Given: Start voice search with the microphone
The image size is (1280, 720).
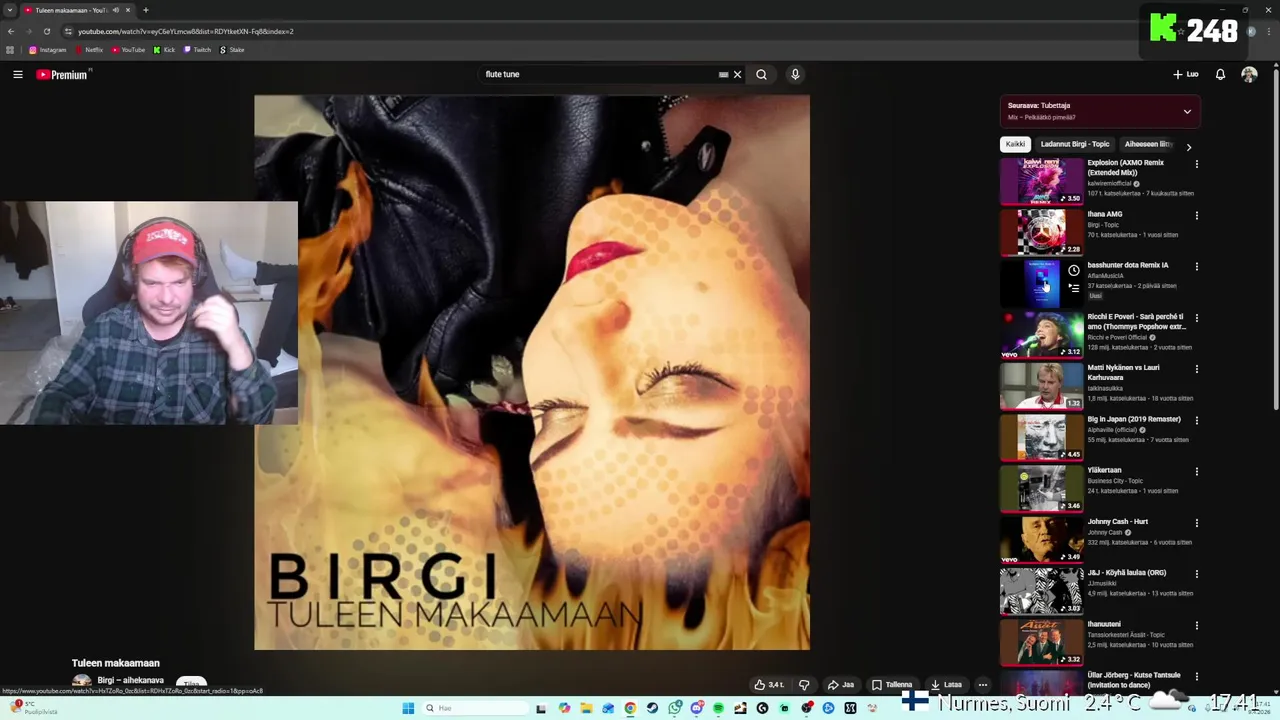Looking at the screenshot, I should (x=795, y=74).
